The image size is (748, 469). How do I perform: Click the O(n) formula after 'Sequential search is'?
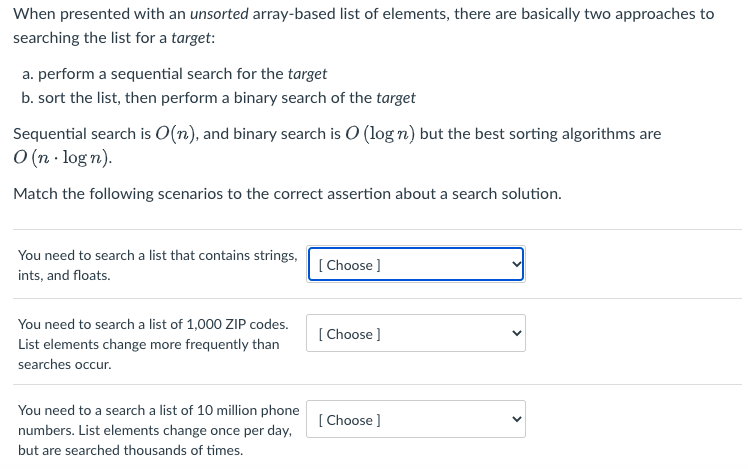(x=176, y=134)
